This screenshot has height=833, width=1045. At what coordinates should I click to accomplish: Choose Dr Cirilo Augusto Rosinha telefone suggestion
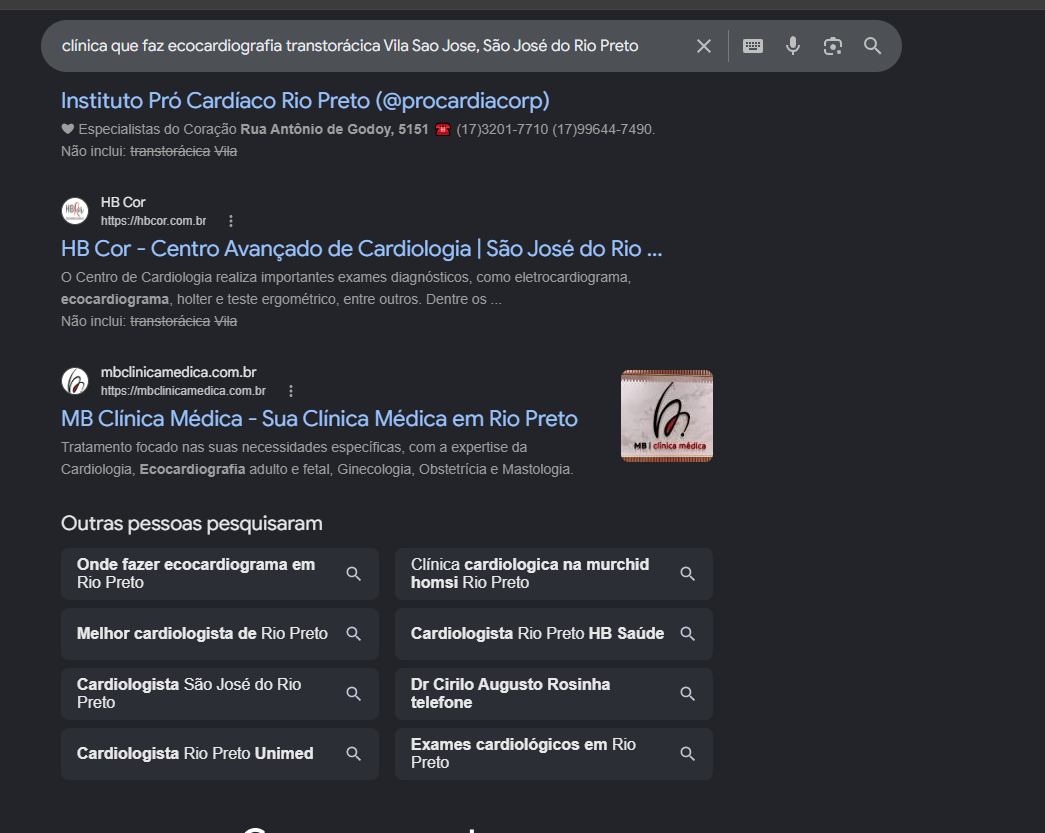tap(554, 694)
